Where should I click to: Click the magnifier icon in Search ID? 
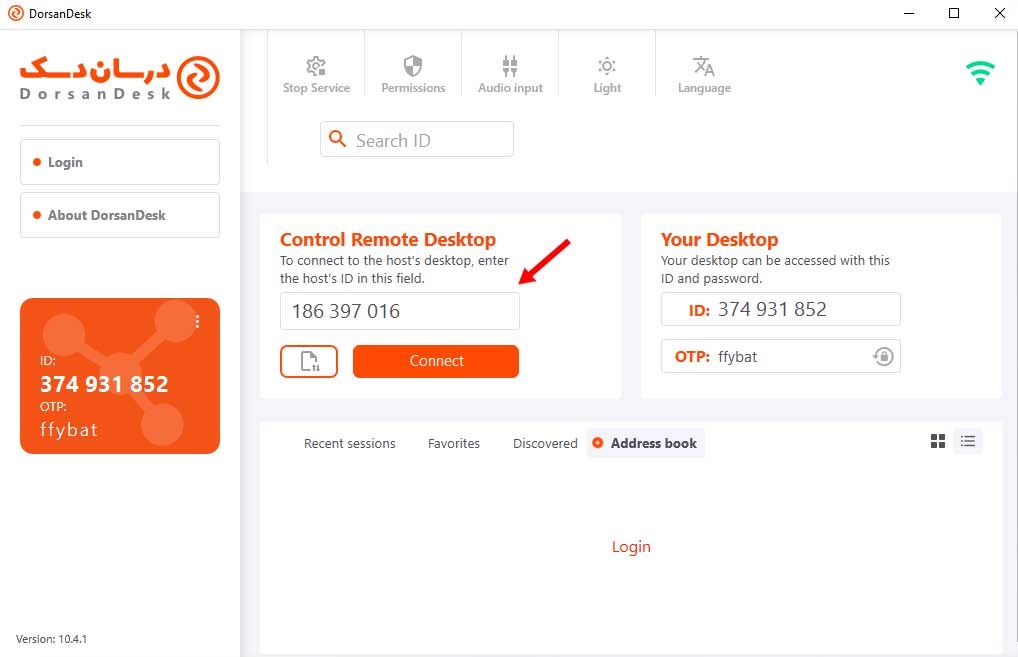337,138
